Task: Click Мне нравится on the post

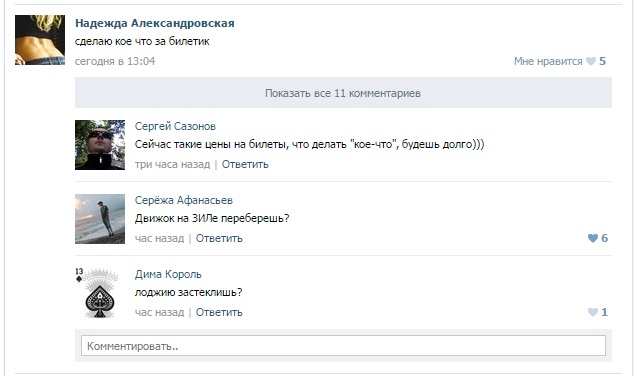Action: click(548, 61)
